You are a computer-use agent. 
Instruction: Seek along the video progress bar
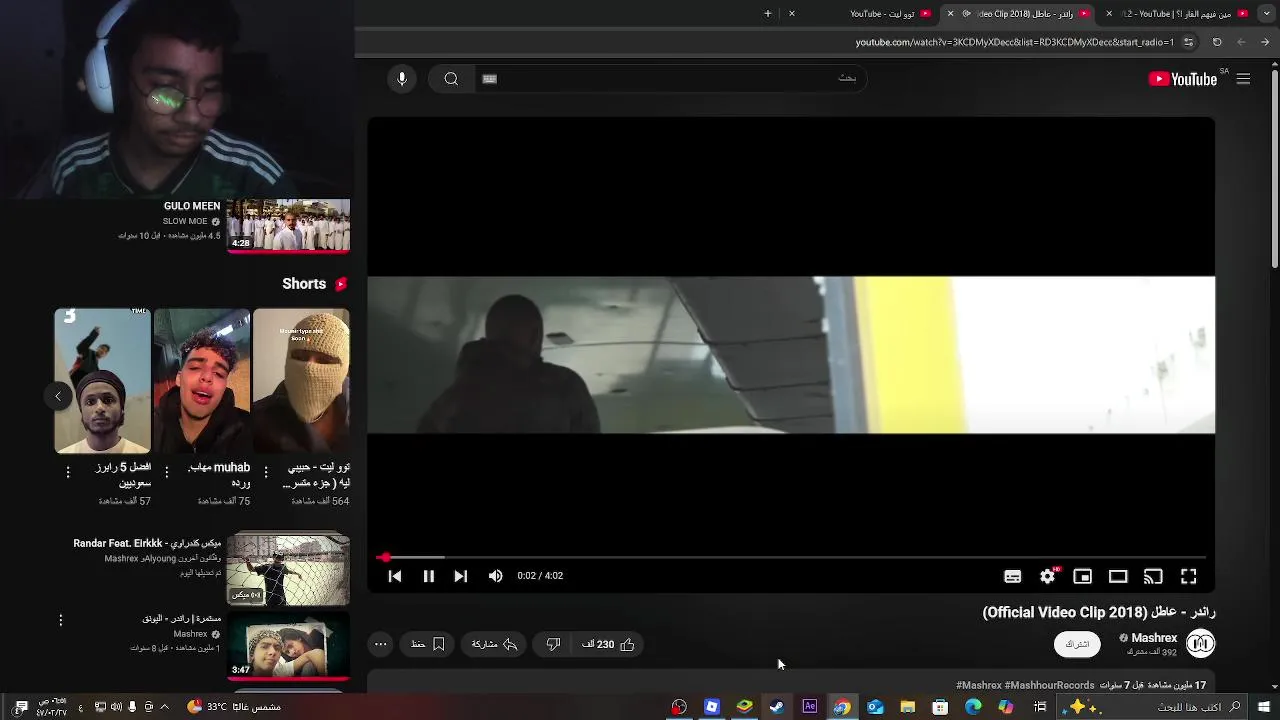click(791, 557)
